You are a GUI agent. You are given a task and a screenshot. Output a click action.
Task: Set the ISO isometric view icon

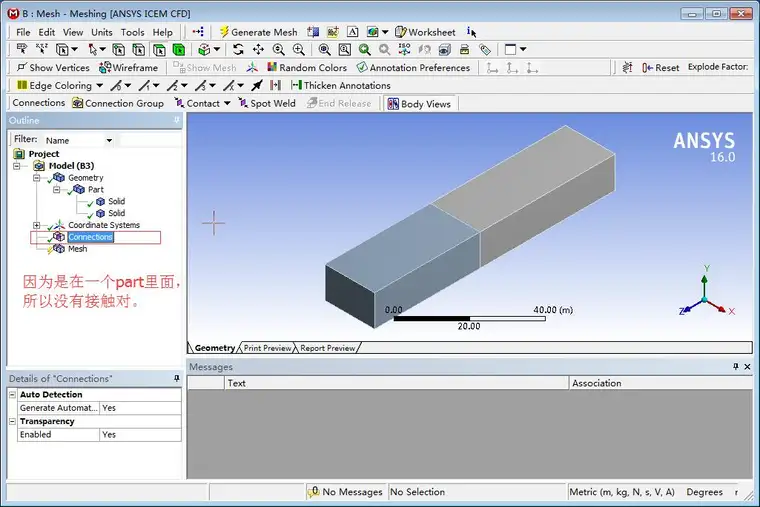(x=404, y=49)
